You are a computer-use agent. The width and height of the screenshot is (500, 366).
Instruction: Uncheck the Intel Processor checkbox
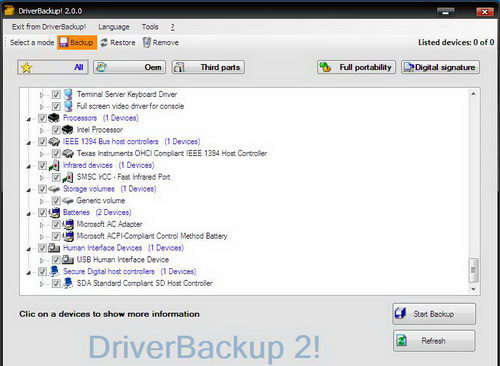pos(56,130)
